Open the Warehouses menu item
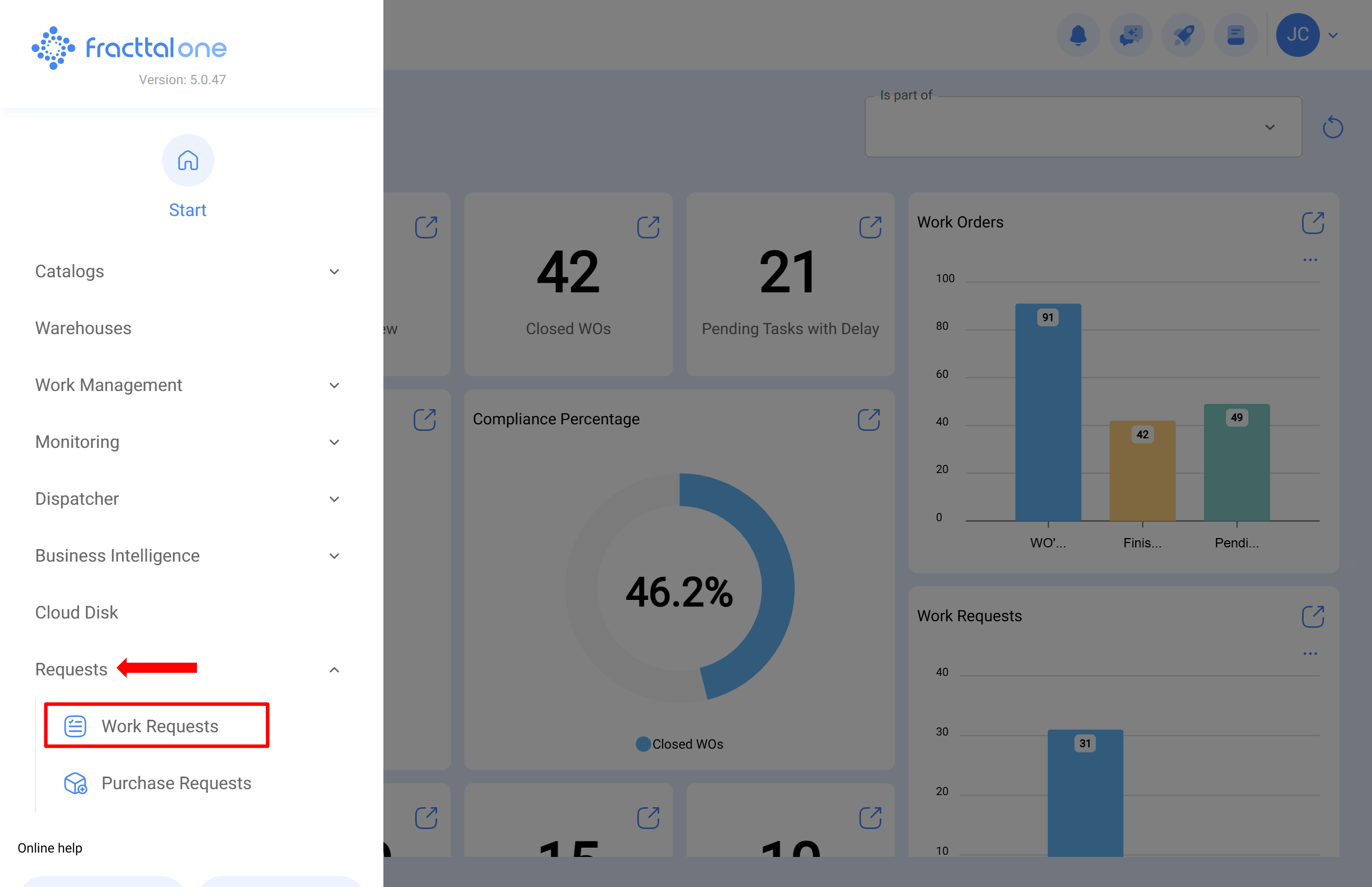The width and height of the screenshot is (1372, 887). coord(83,328)
